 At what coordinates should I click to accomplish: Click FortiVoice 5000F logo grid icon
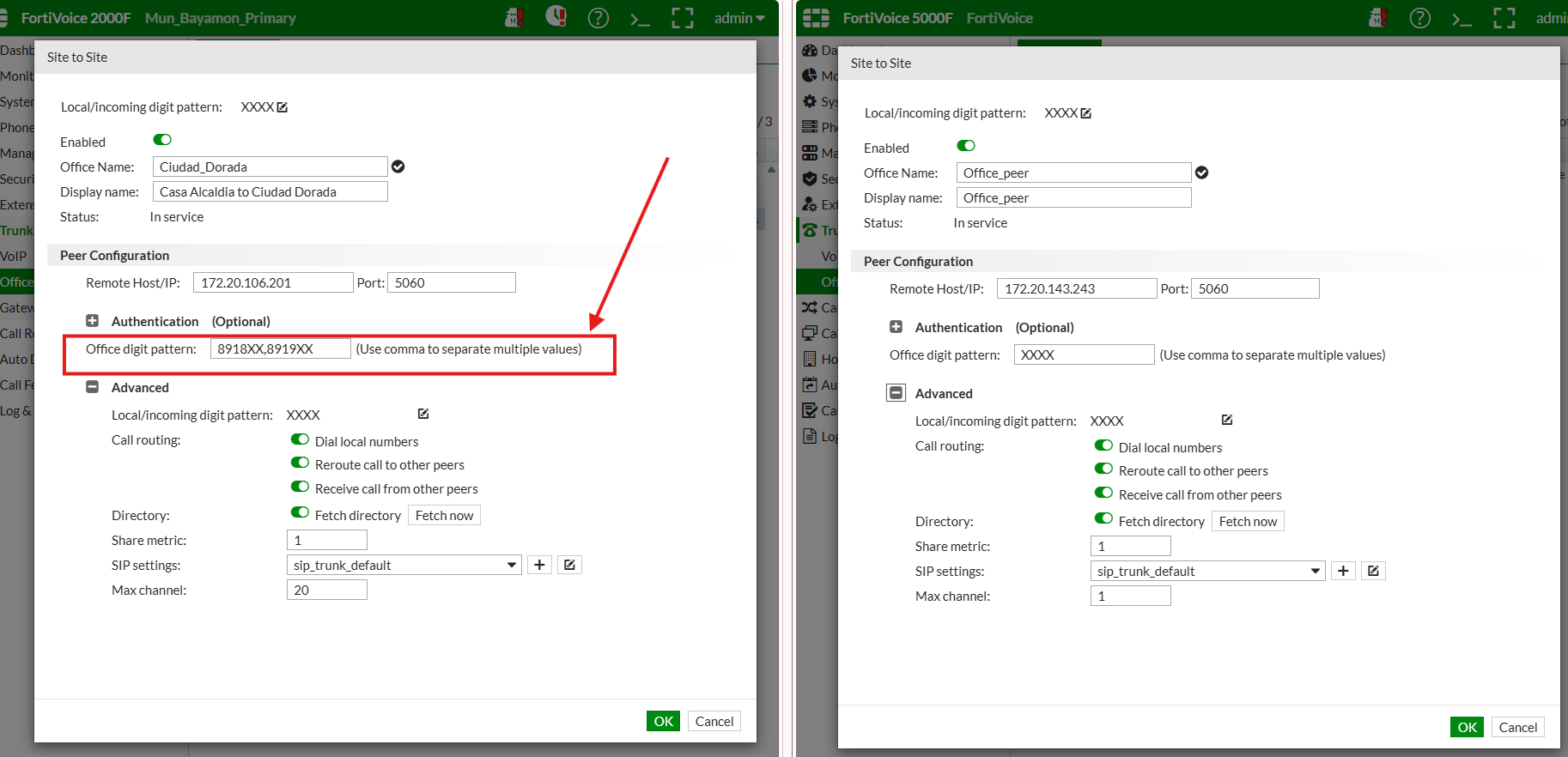pos(816,18)
